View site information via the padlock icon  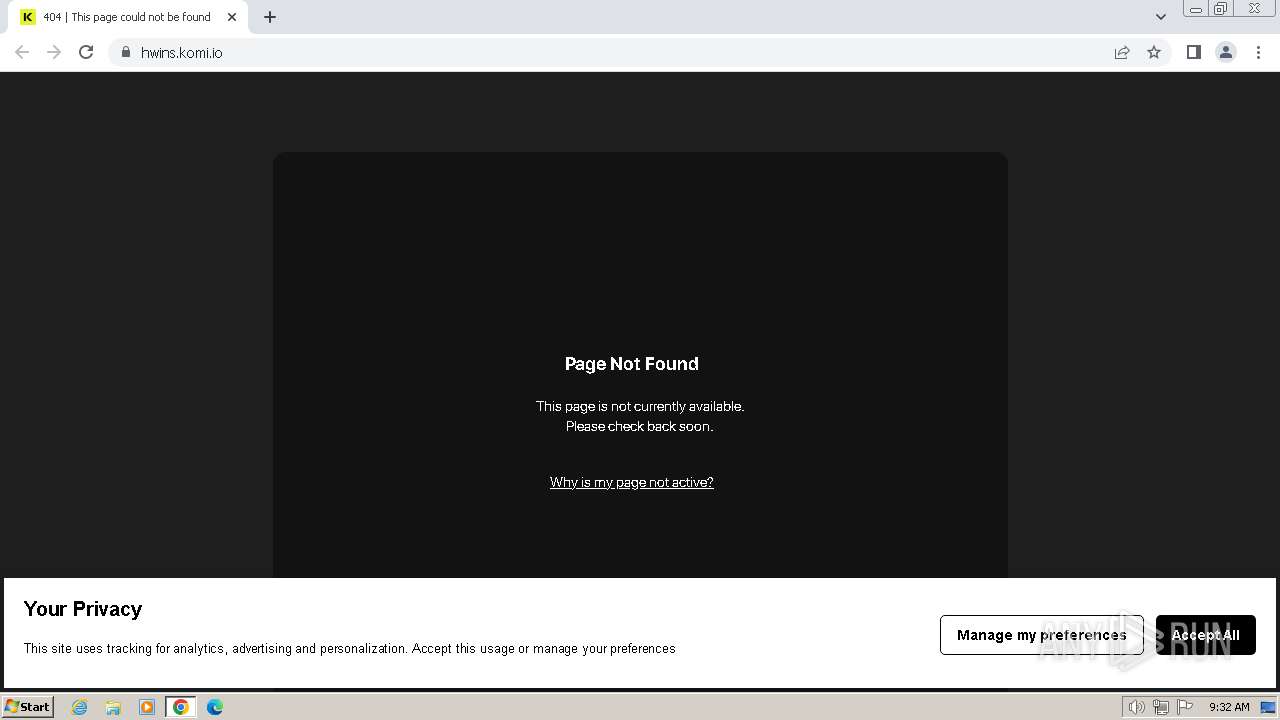(125, 52)
